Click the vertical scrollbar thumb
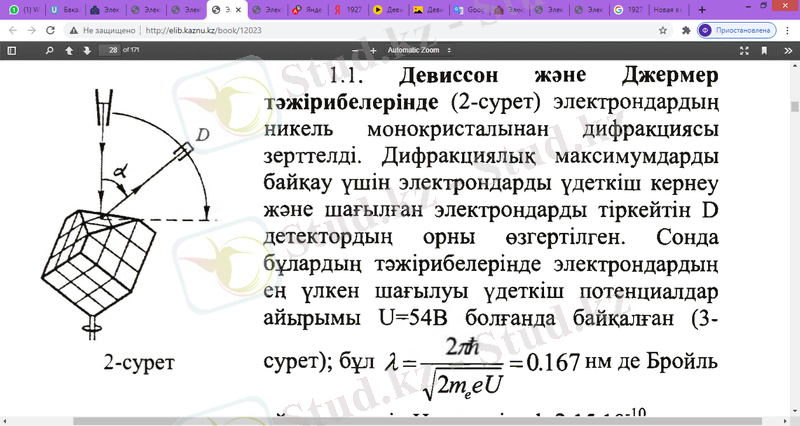Image resolution: width=800 pixels, height=426 pixels. (794, 105)
